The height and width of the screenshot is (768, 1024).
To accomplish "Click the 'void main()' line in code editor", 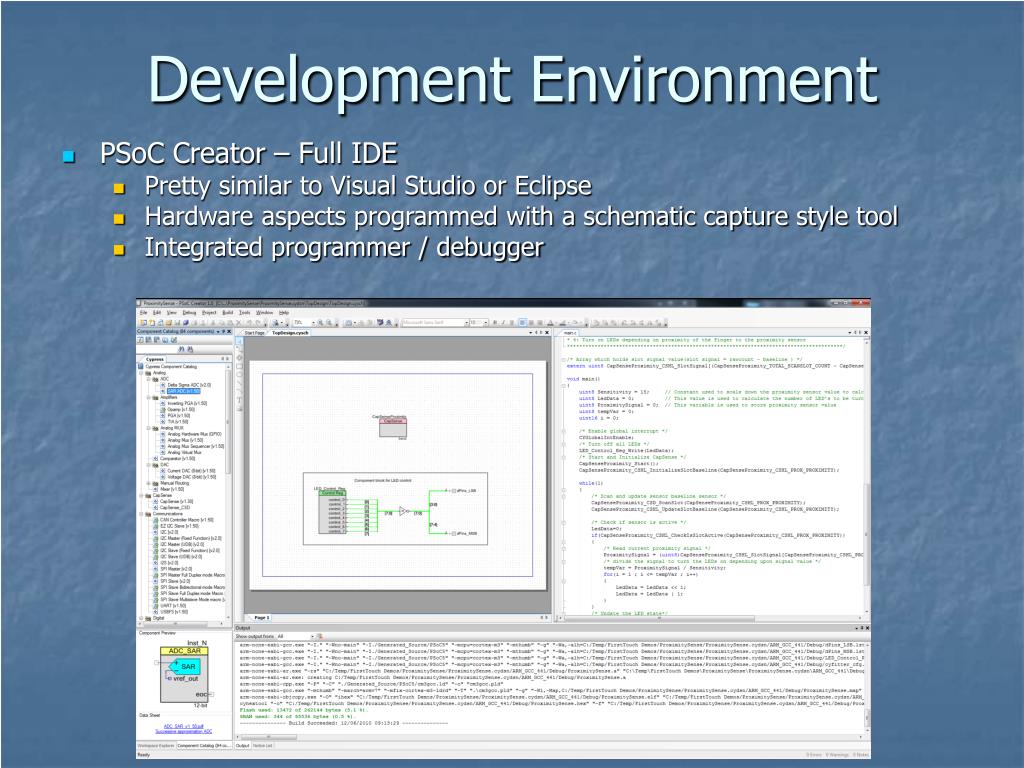I will pyautogui.click(x=583, y=379).
